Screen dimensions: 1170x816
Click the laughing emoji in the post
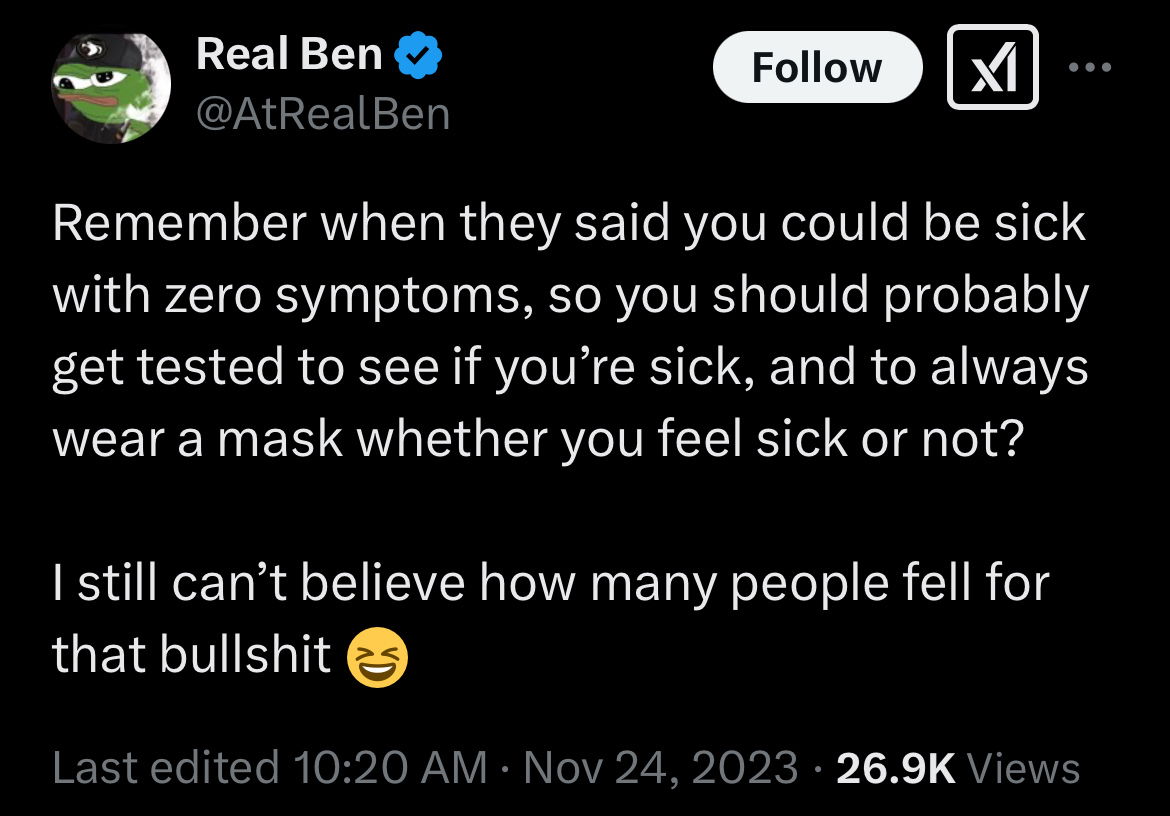tap(377, 657)
